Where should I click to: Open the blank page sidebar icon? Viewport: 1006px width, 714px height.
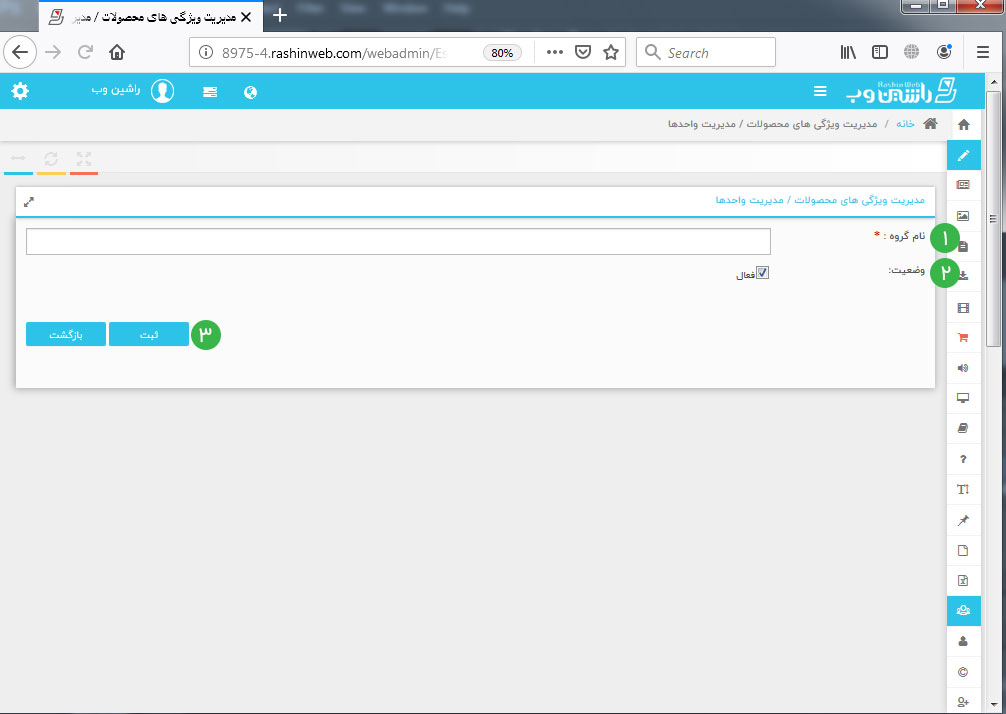click(963, 550)
